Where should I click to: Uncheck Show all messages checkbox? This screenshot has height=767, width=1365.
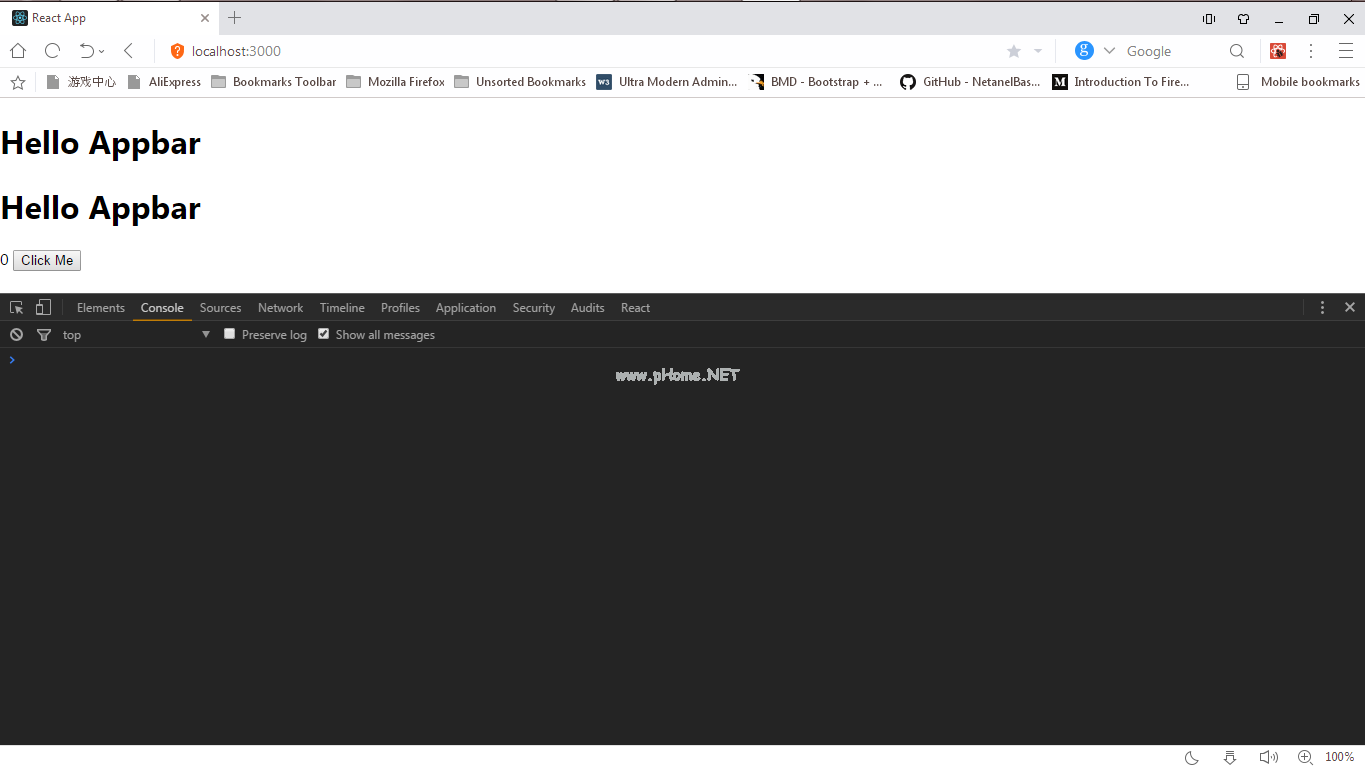tap(323, 334)
